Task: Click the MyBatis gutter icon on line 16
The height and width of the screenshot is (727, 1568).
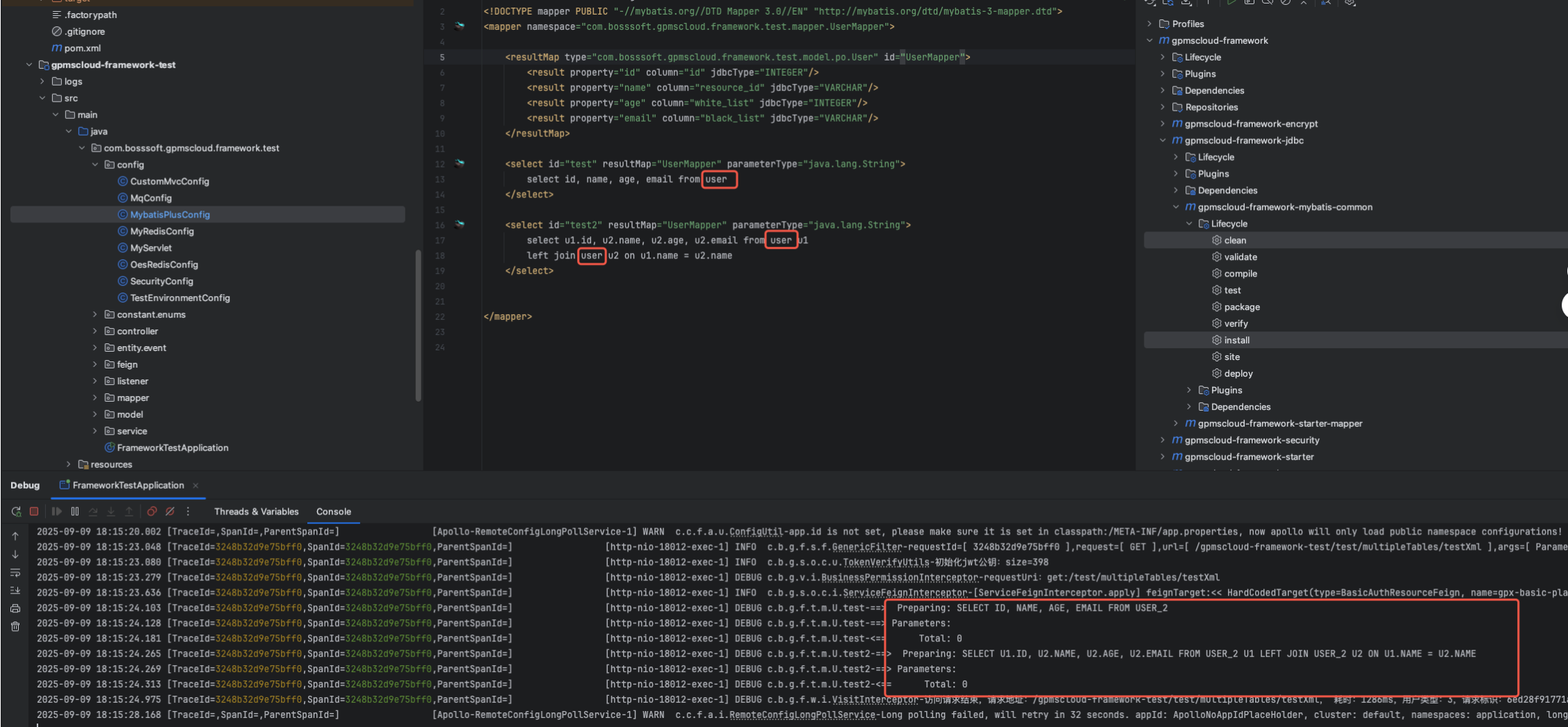Action: pyautogui.click(x=460, y=224)
